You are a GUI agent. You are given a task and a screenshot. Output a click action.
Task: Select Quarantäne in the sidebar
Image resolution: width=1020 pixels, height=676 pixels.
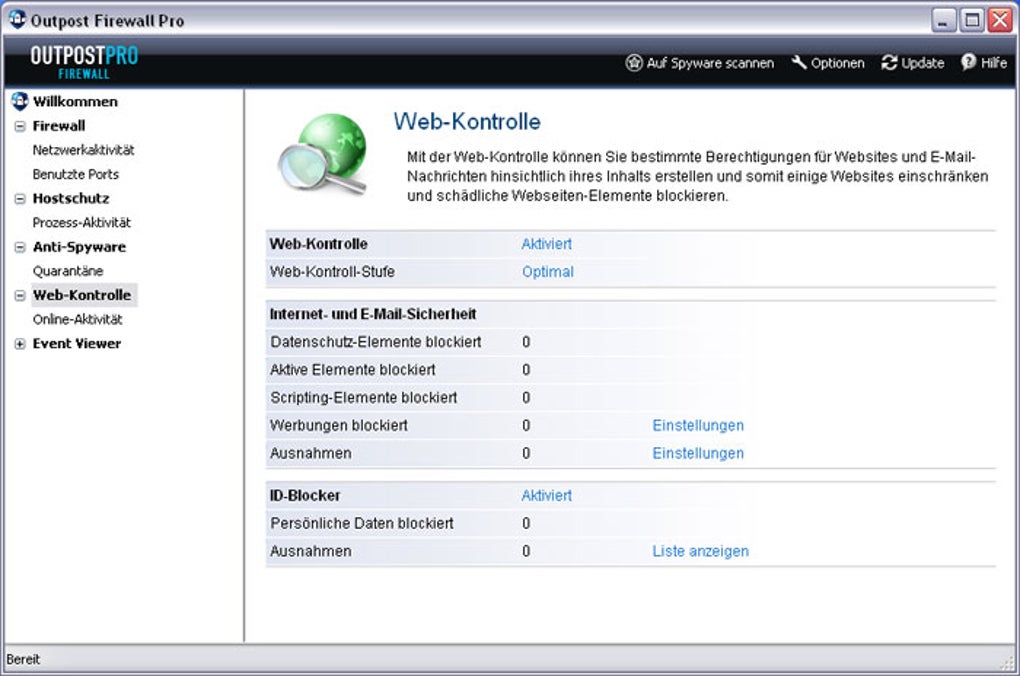68,271
